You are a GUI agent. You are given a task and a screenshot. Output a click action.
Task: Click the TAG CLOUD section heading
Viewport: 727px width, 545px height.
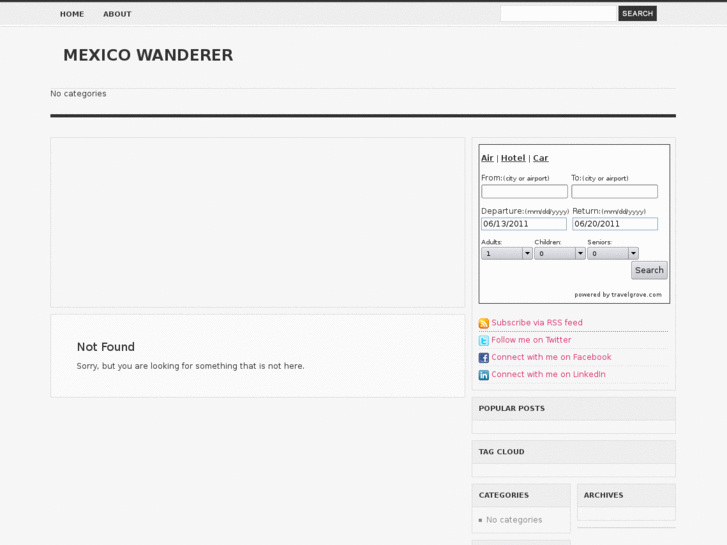pyautogui.click(x=501, y=451)
